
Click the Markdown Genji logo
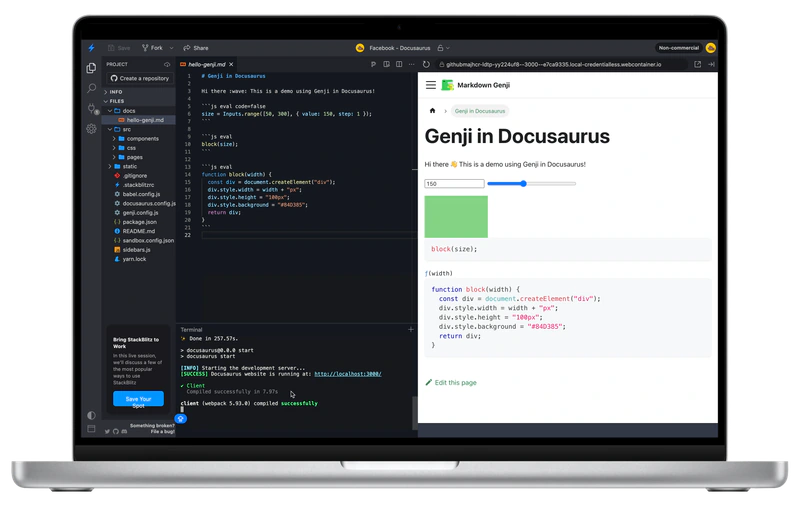click(447, 85)
